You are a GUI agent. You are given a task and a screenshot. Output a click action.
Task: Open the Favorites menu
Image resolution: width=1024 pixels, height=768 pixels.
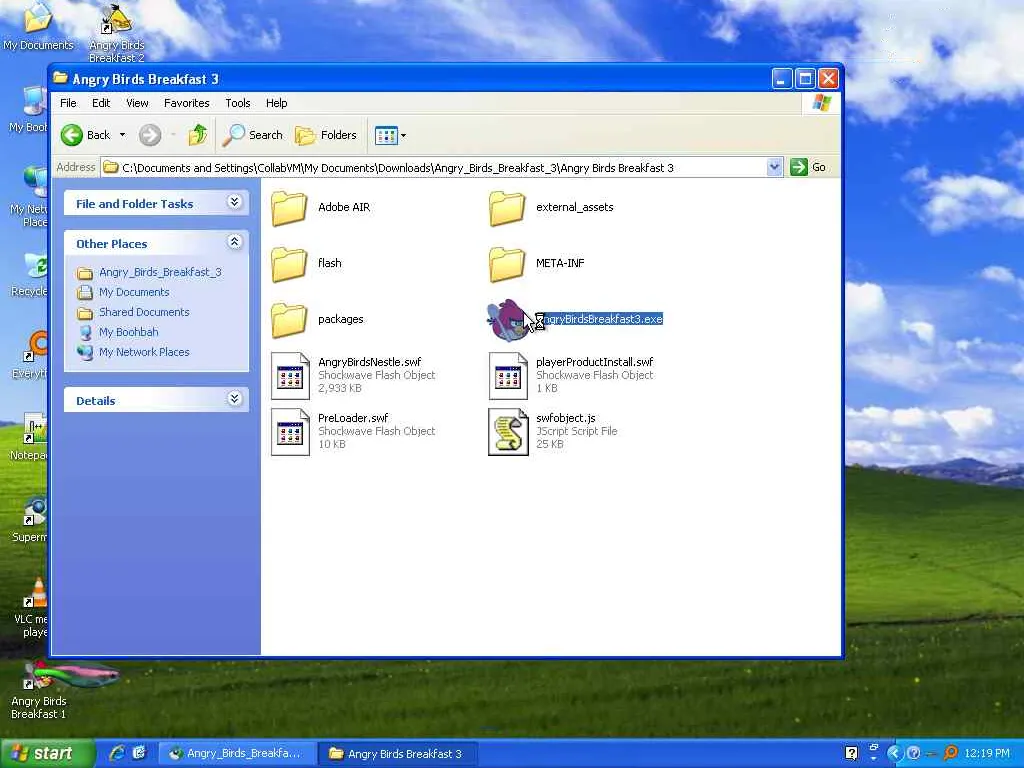[x=187, y=103]
